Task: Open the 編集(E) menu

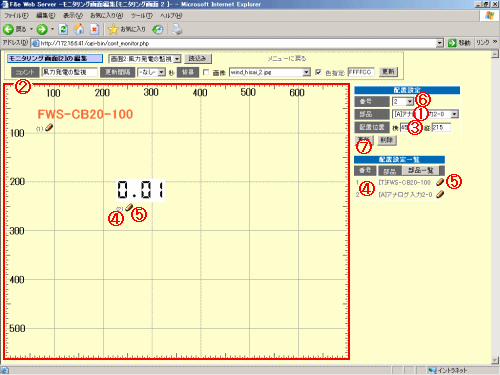Action: [45, 16]
